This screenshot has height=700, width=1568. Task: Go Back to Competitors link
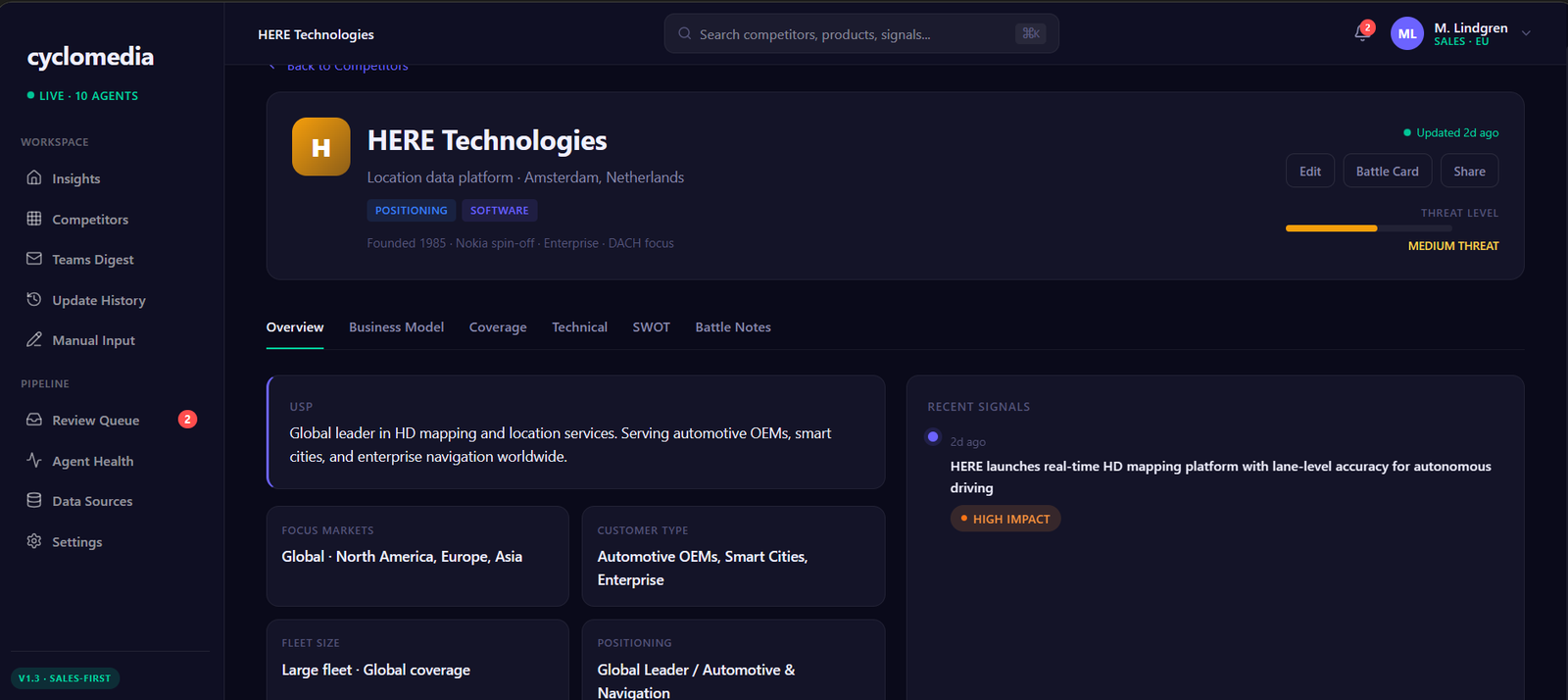(x=338, y=66)
